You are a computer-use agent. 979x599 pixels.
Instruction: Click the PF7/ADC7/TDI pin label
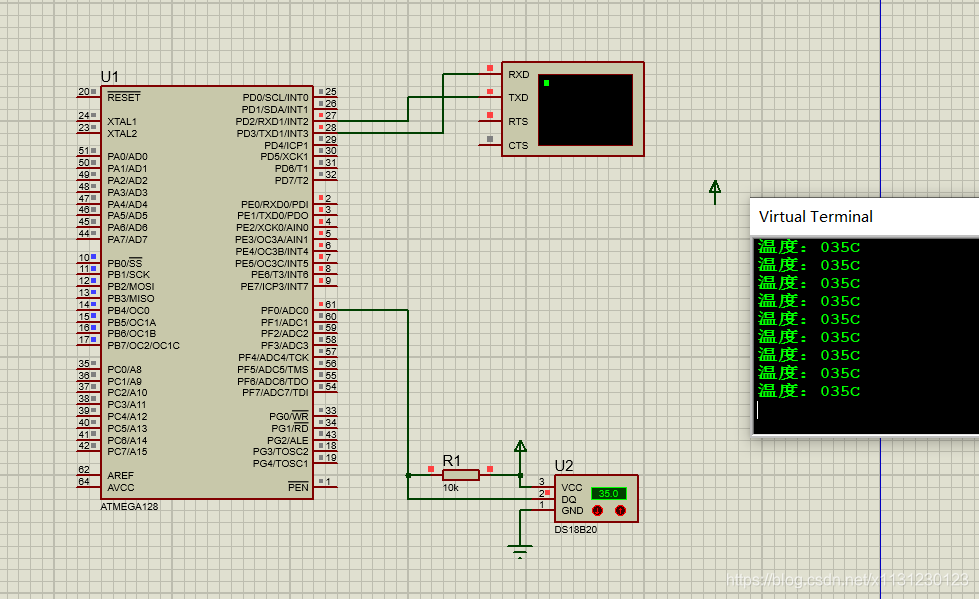[275, 392]
